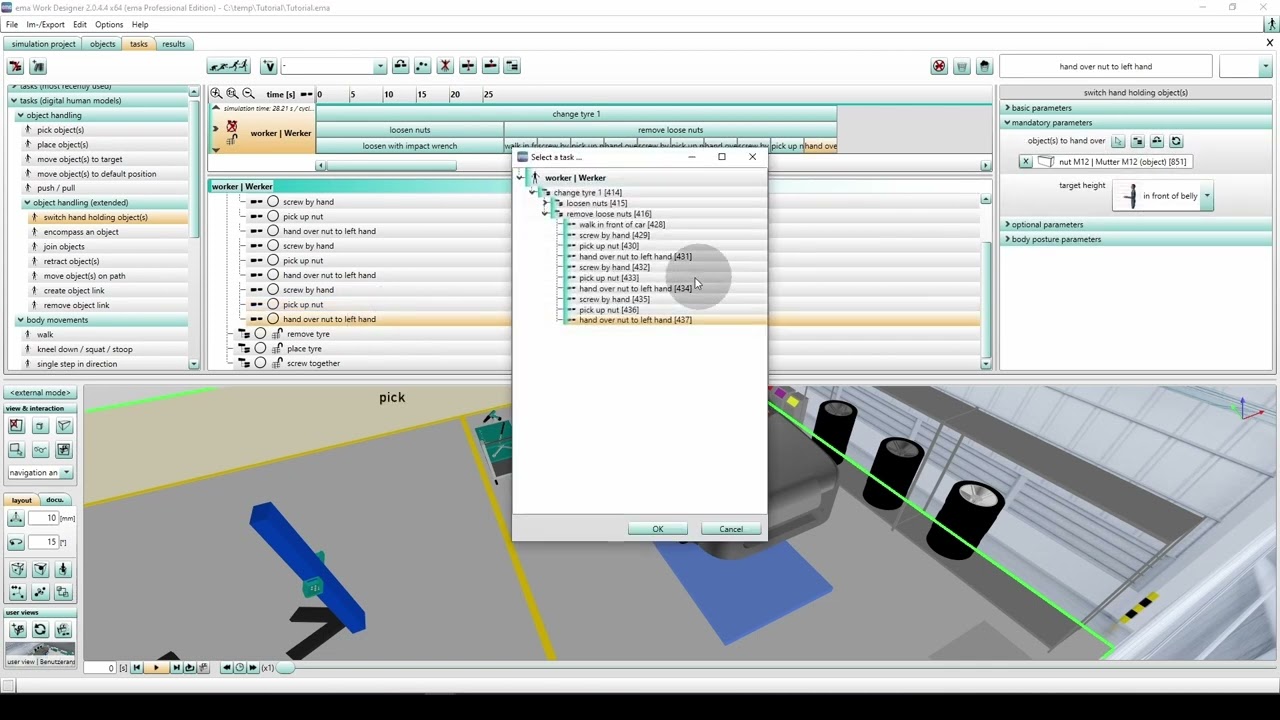Viewport: 1280px width, 720px height.
Task: Zoom in on the timeline
Action: [x=216, y=93]
